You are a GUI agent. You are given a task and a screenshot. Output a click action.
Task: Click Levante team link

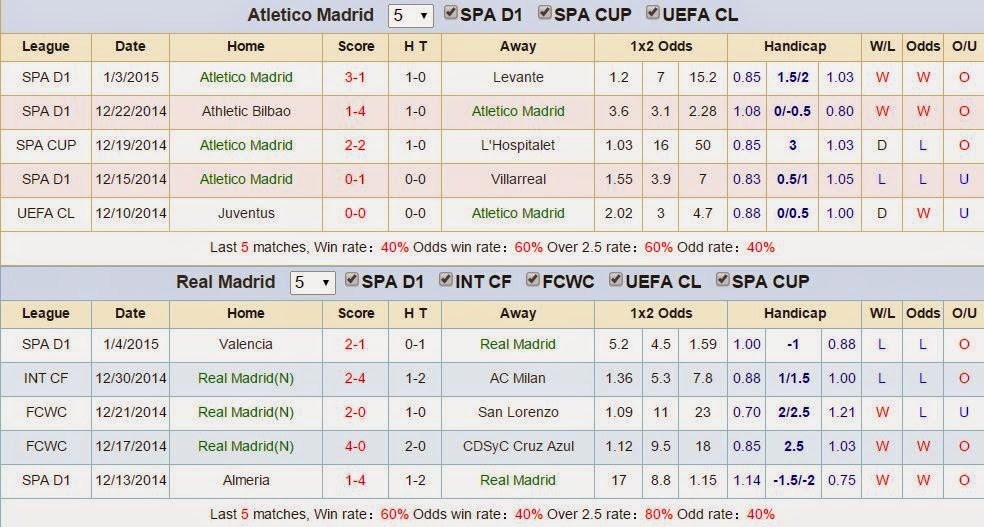(x=518, y=77)
